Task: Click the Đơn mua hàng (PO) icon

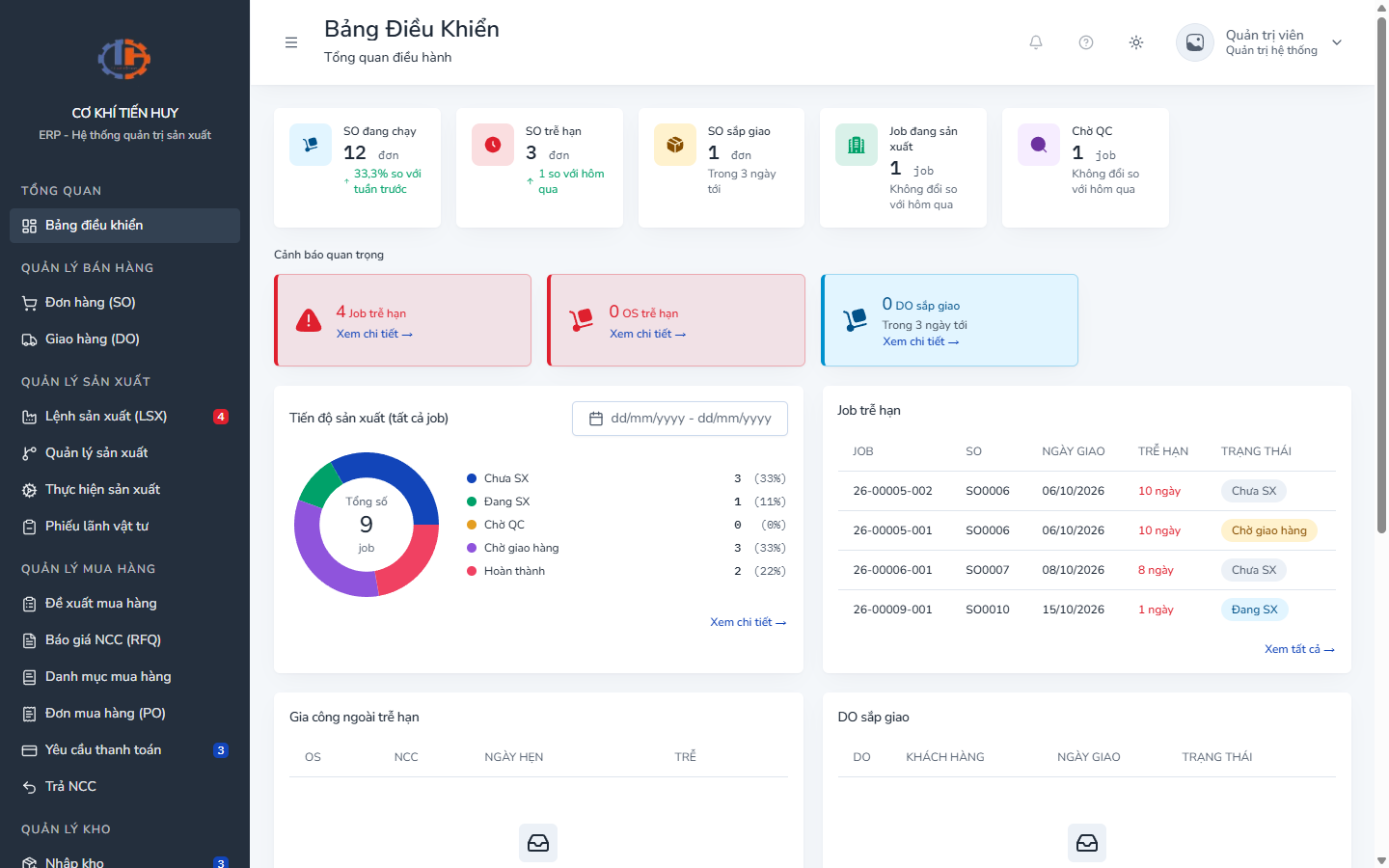Action: coord(30,714)
